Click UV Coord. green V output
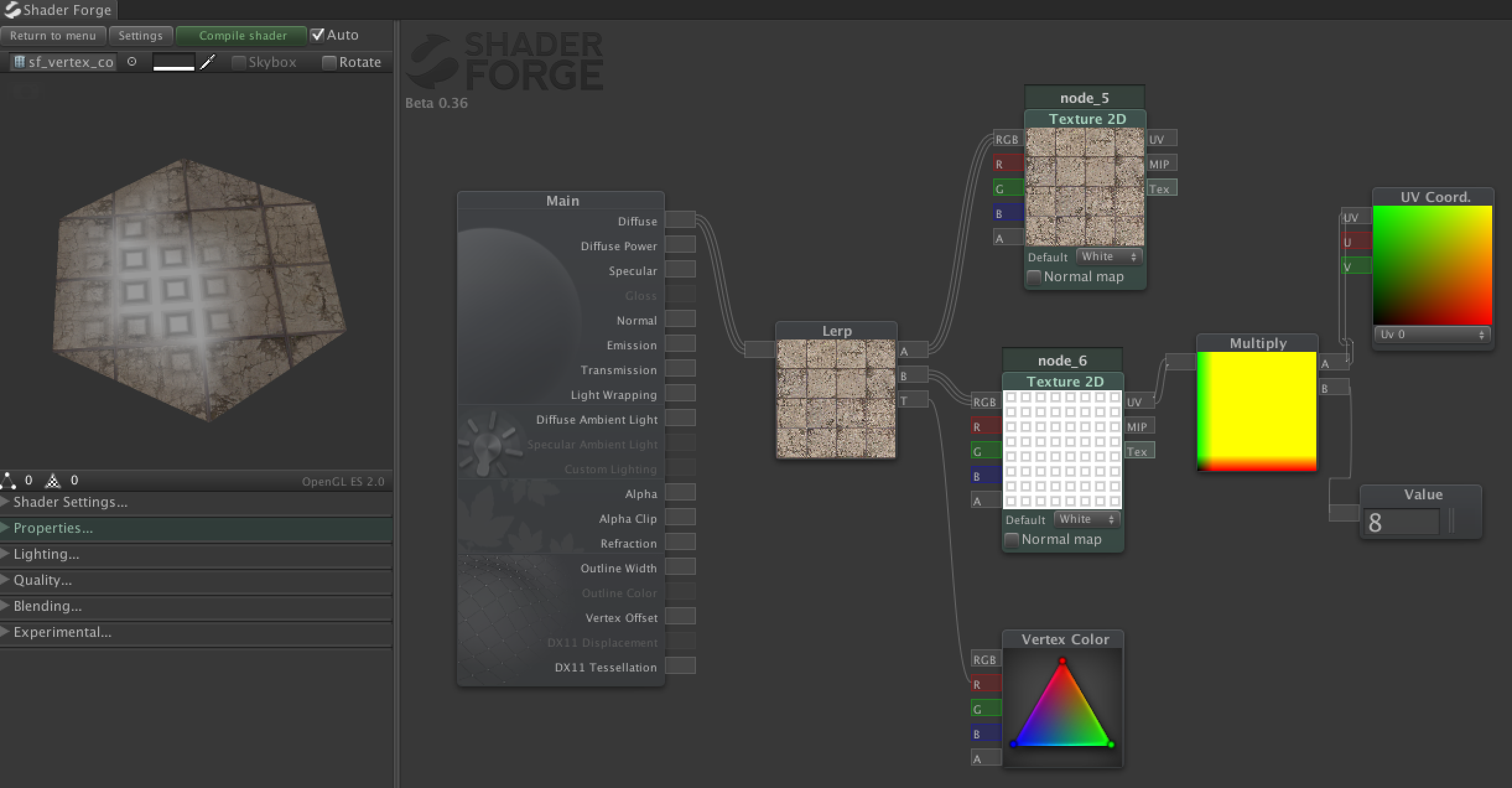Viewport: 1512px width, 788px height. point(1356,267)
